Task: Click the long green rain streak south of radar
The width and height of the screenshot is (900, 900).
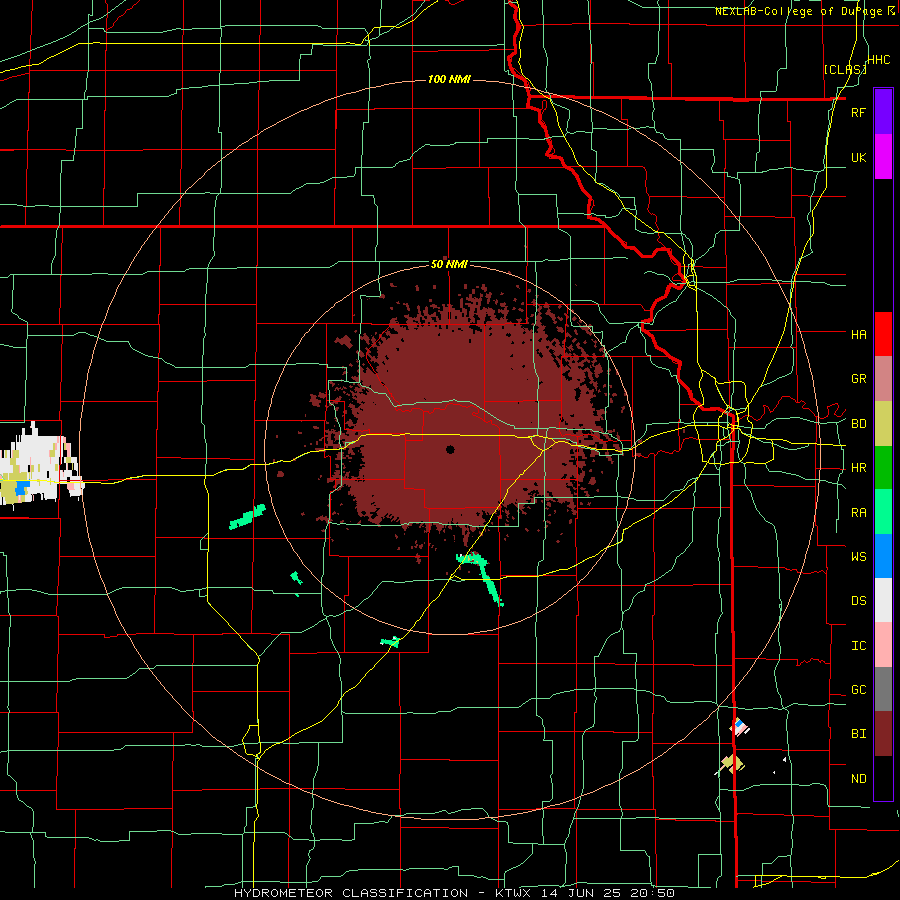Action: 482,577
